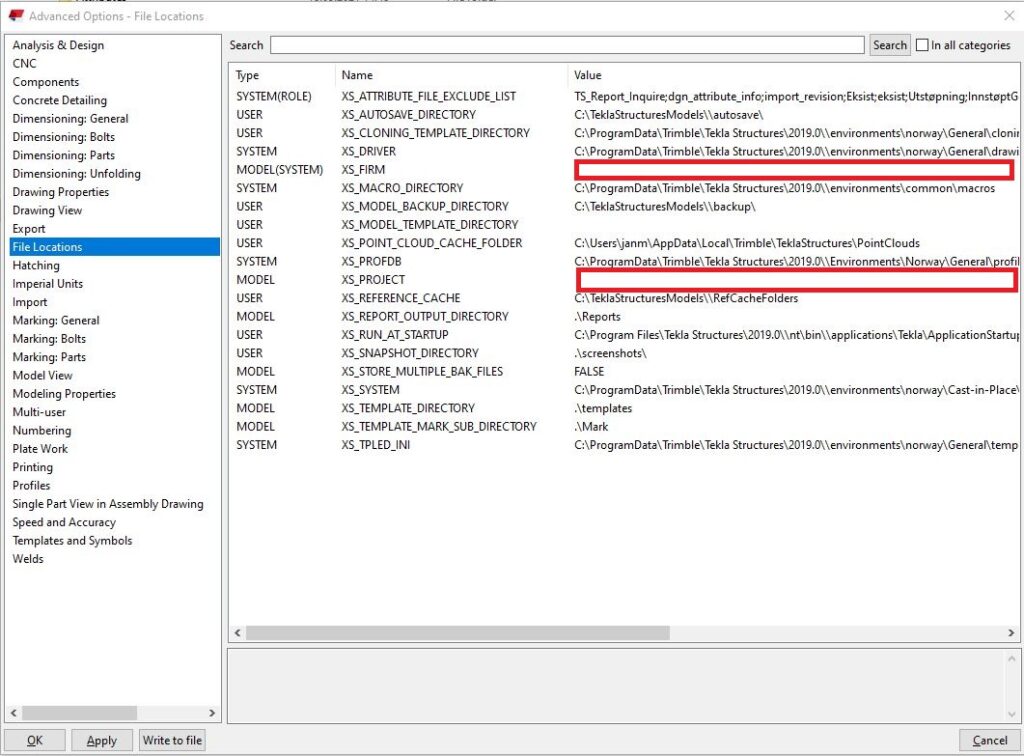
Task: Click into the Search text field
Action: [x=566, y=45]
